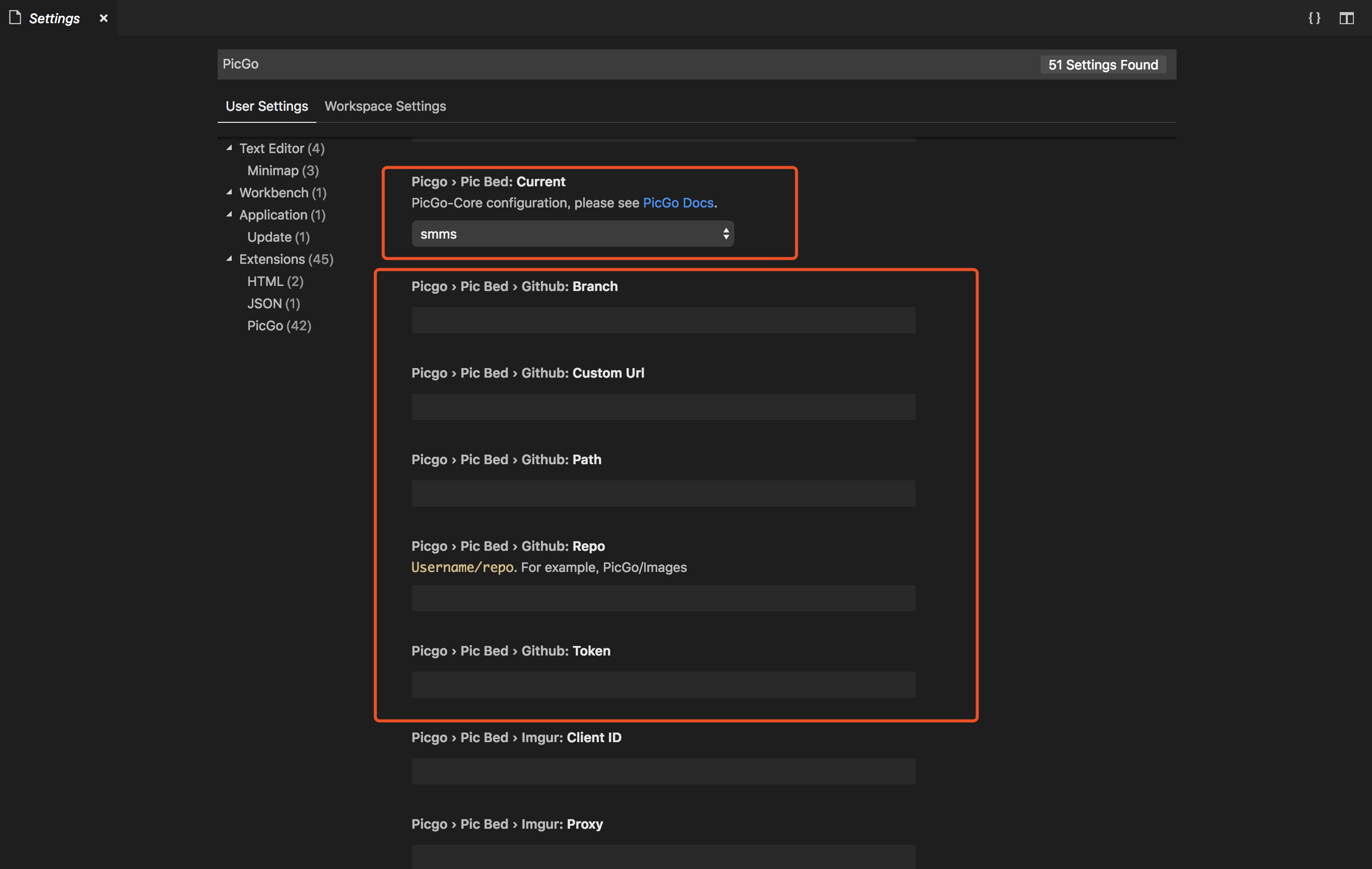Collapse the Workbench tree arrow
Image resolution: width=1372 pixels, height=869 pixels.
(229, 192)
